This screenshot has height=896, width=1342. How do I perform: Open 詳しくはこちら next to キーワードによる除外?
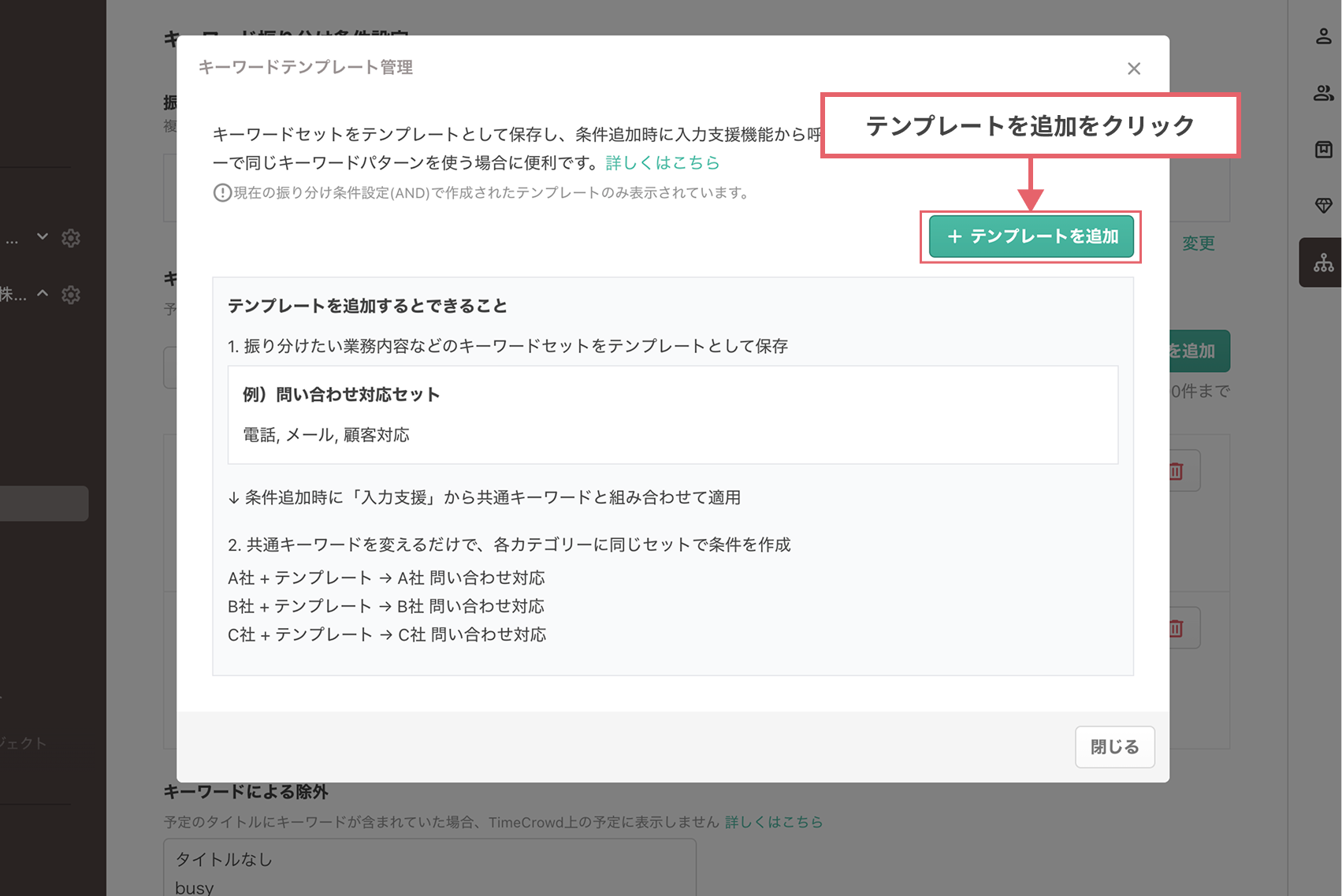pyautogui.click(x=773, y=822)
